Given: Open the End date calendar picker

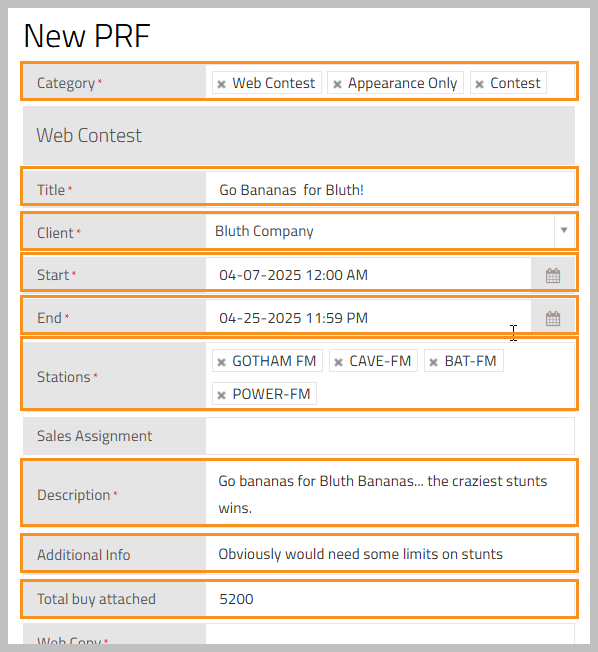Looking at the screenshot, I should [x=553, y=319].
